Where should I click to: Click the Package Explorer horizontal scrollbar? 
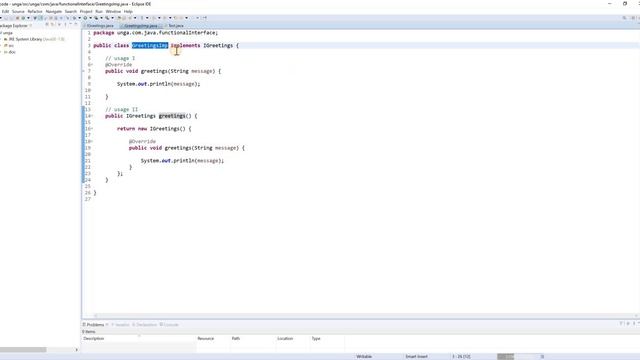(x=23, y=349)
